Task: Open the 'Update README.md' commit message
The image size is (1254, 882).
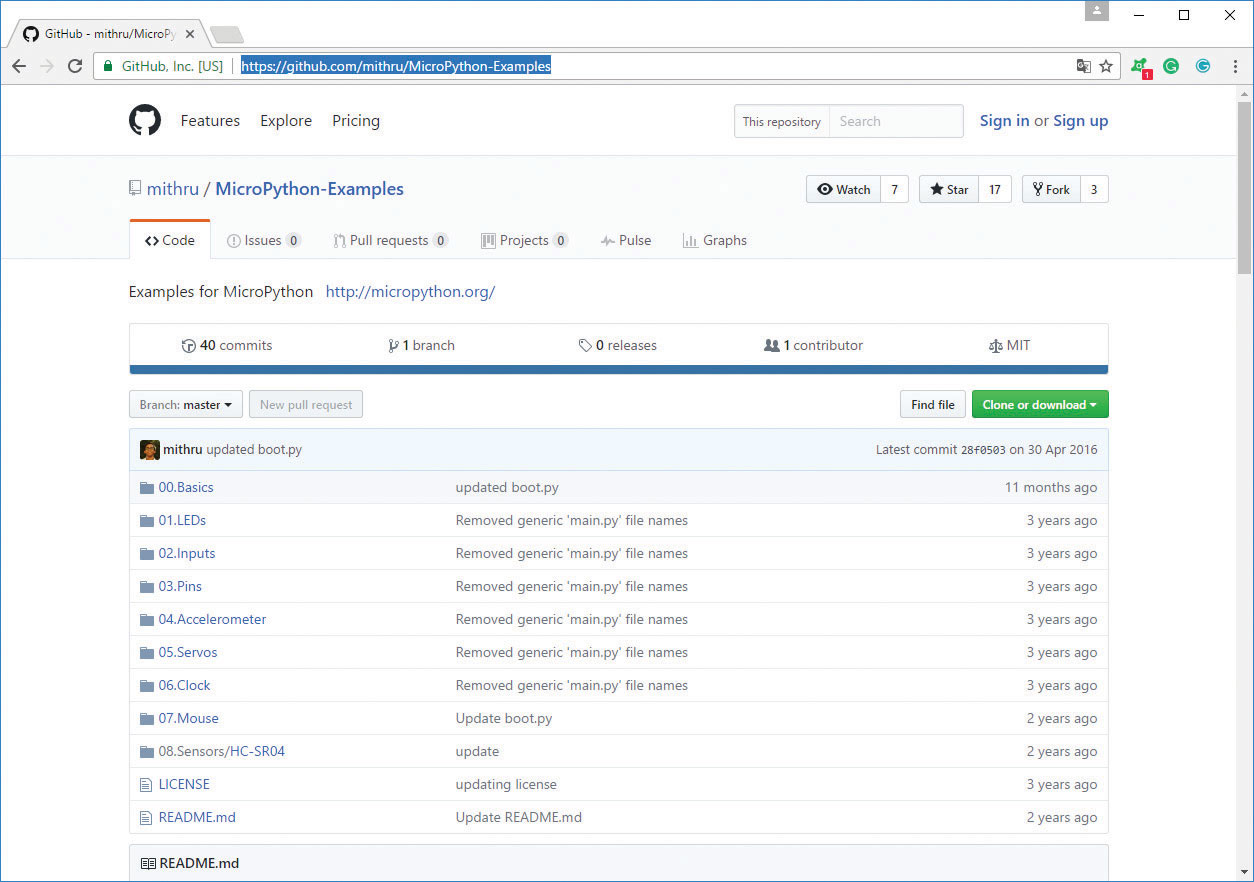Action: tap(519, 818)
